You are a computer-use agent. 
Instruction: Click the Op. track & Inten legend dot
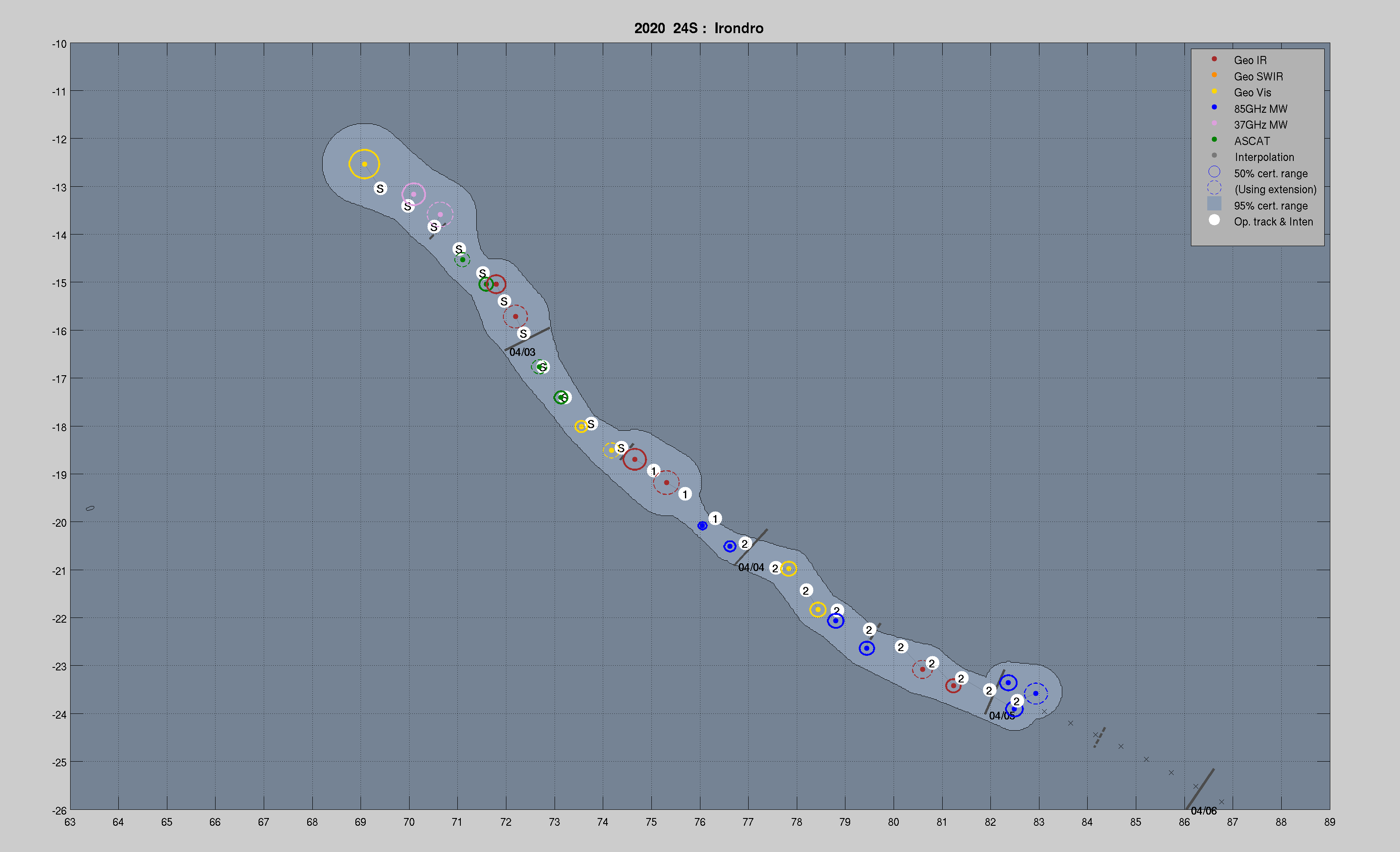click(1214, 220)
